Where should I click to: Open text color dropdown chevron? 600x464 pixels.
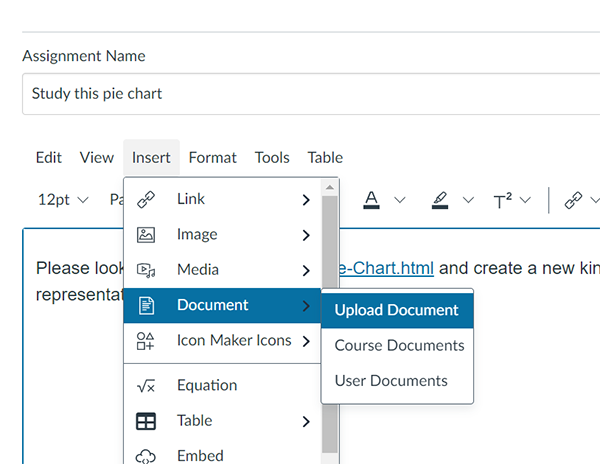pyautogui.click(x=400, y=200)
